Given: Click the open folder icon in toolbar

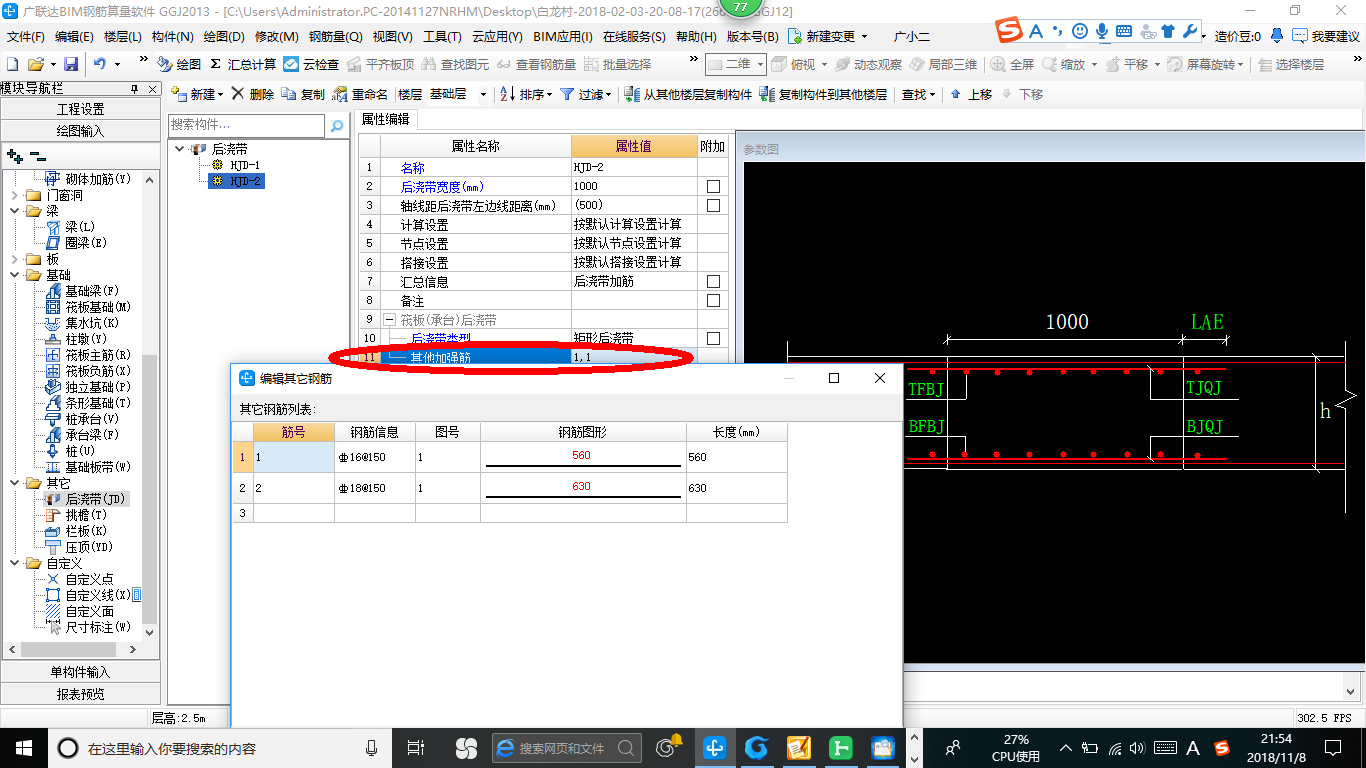Looking at the screenshot, I should point(36,64).
